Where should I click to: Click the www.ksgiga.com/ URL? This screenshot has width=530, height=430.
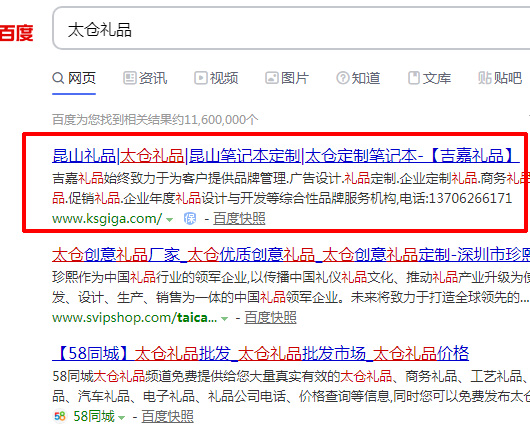pyautogui.click(x=107, y=219)
